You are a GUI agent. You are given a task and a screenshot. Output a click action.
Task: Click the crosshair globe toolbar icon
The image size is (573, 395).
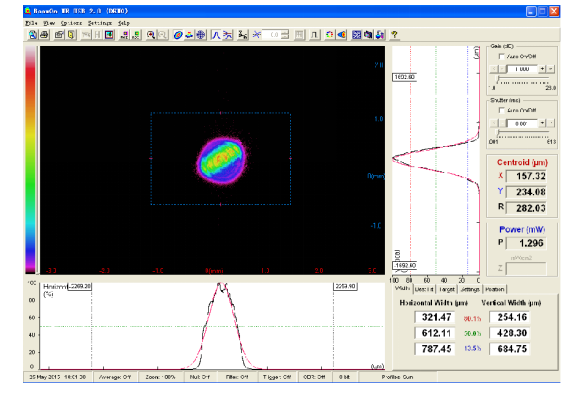[201, 35]
